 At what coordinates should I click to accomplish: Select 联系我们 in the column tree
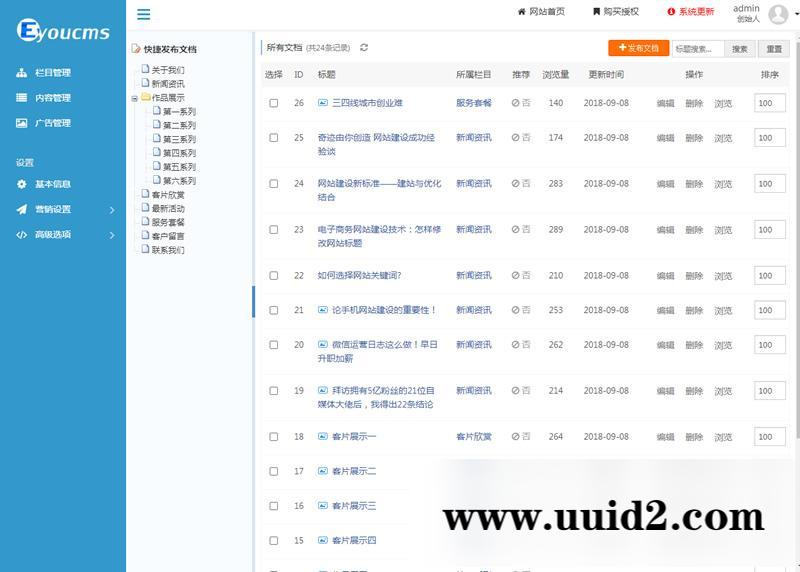(x=168, y=250)
